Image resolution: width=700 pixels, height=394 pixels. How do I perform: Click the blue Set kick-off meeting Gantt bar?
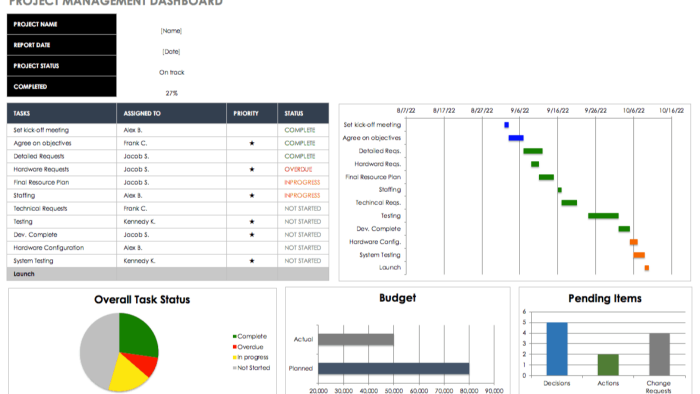coord(506,125)
